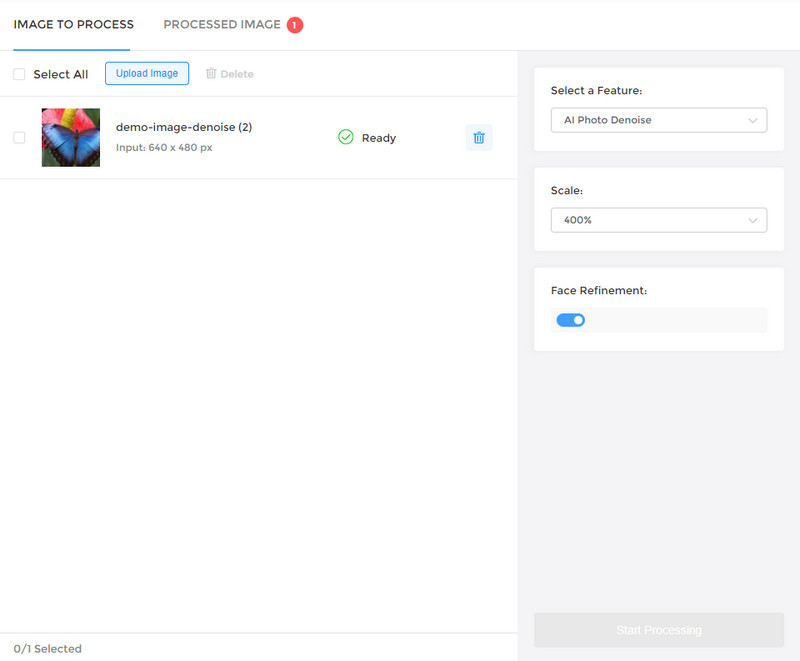Image resolution: width=800 pixels, height=661 pixels.
Task: Click the Start Processing button
Action: (x=659, y=630)
